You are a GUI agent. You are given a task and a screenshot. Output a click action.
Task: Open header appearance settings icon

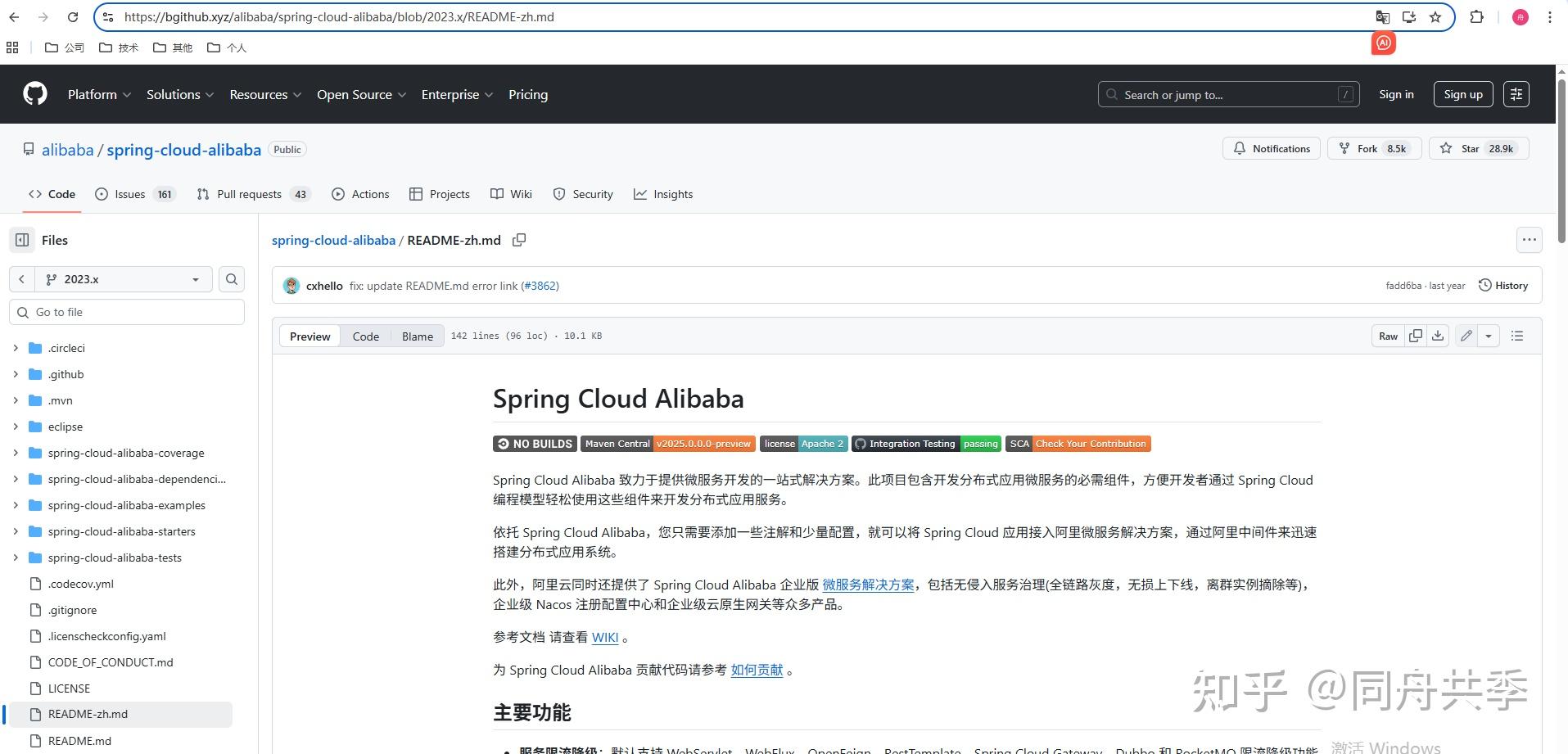click(x=1516, y=94)
